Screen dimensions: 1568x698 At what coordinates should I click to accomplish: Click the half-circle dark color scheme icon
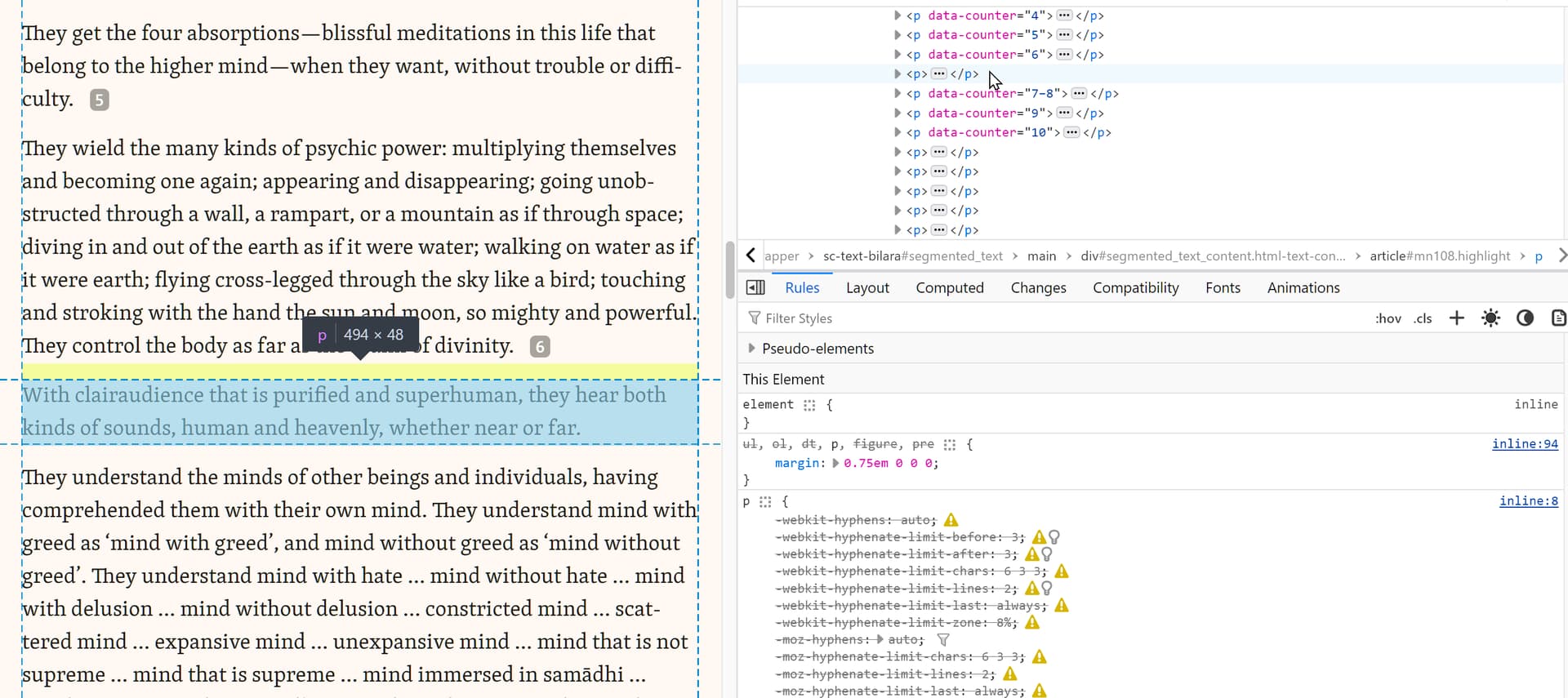point(1525,318)
